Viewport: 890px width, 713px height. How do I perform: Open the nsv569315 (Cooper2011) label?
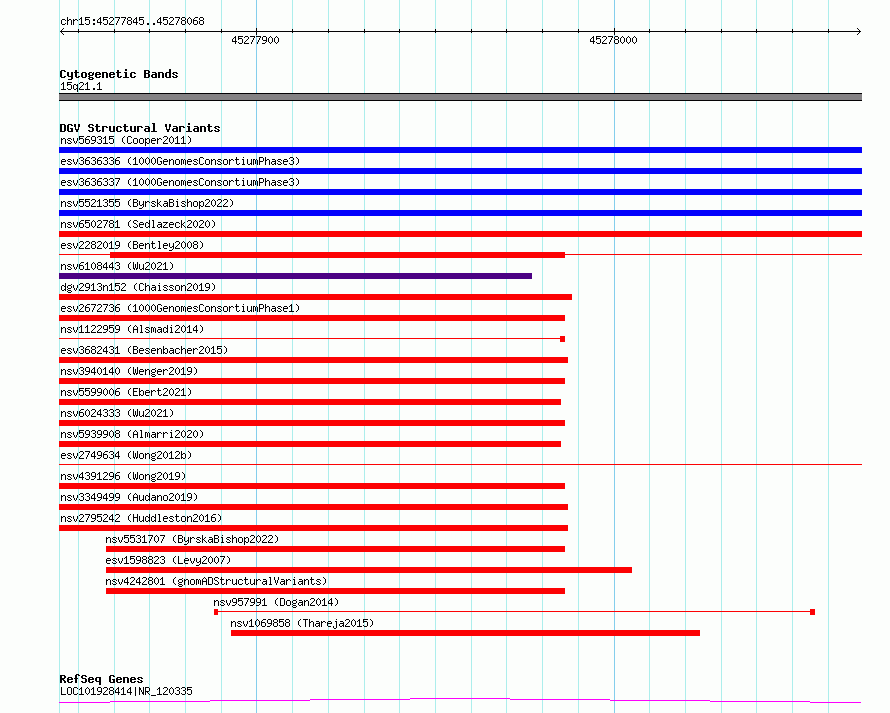pyautogui.click(x=126, y=140)
